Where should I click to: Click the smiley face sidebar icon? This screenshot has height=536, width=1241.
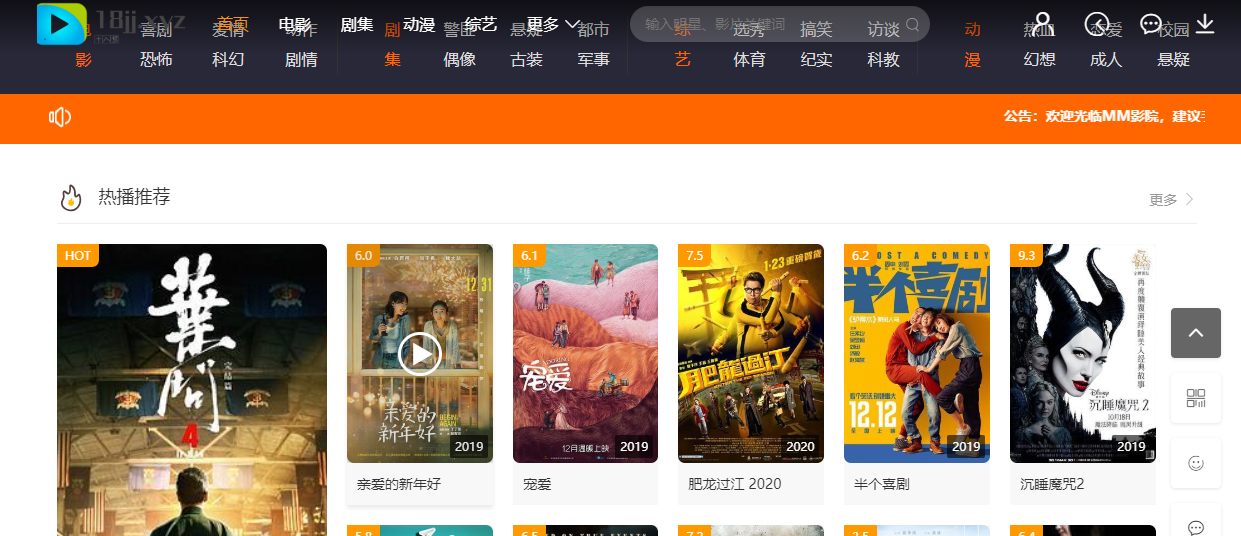(x=1196, y=463)
